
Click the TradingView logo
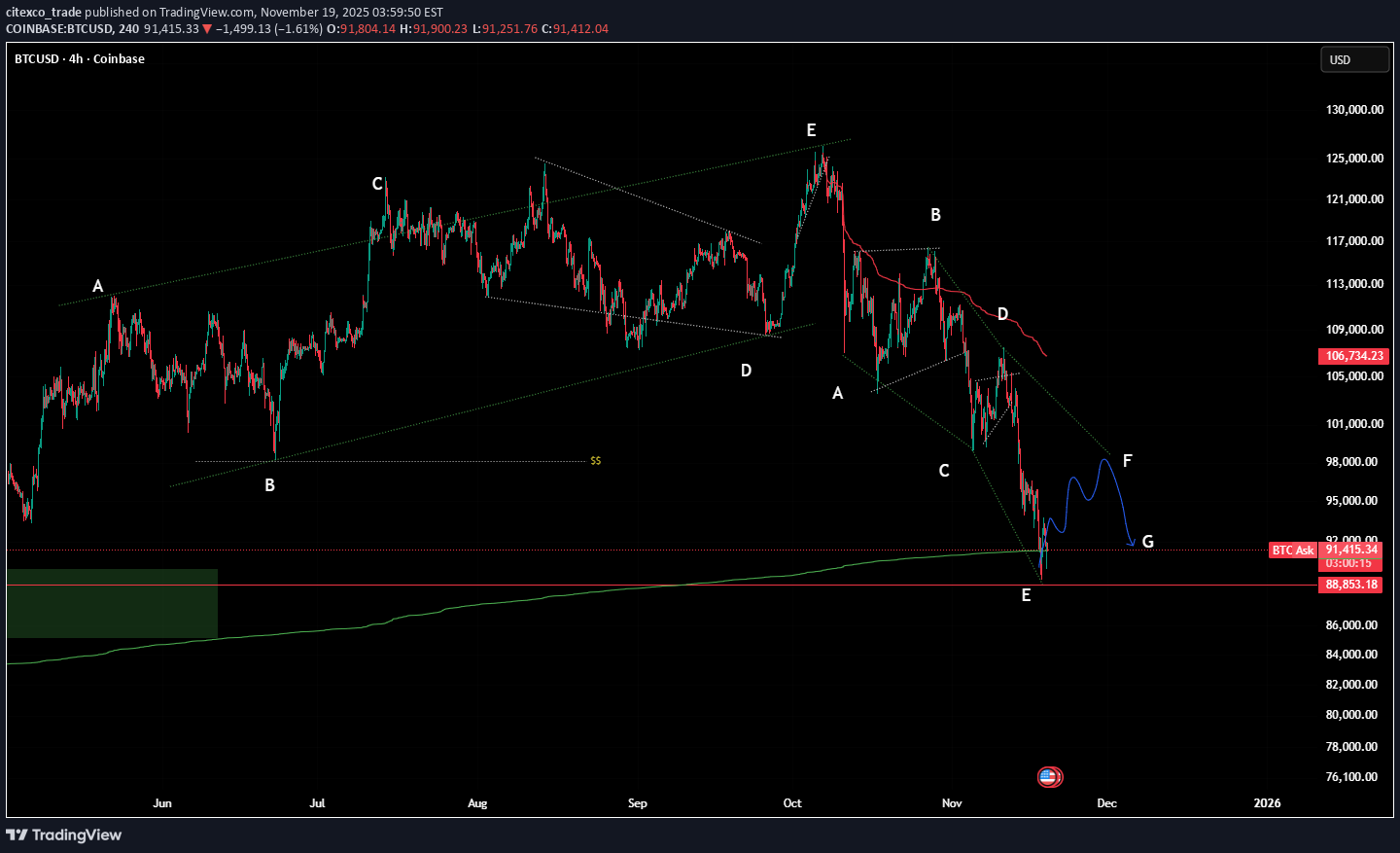64,835
